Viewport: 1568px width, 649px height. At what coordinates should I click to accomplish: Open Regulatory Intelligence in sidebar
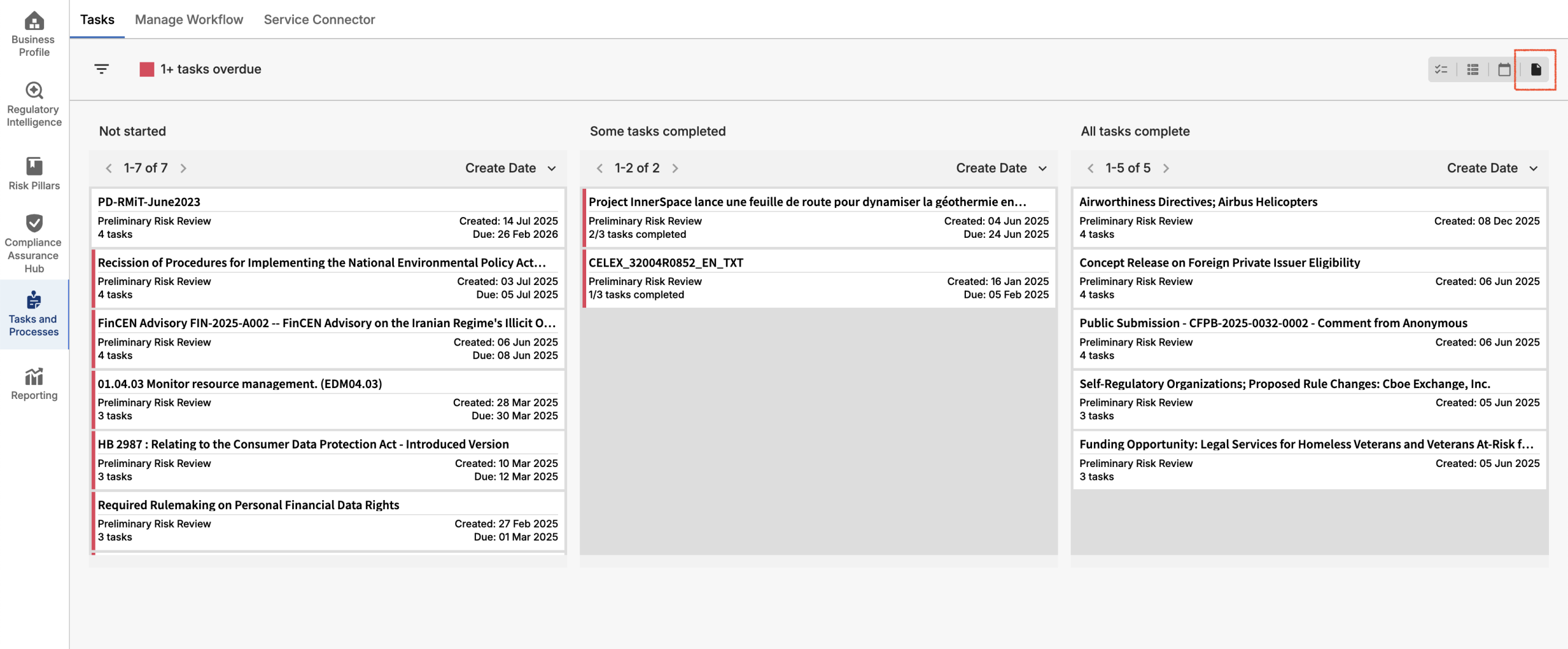pos(34,104)
